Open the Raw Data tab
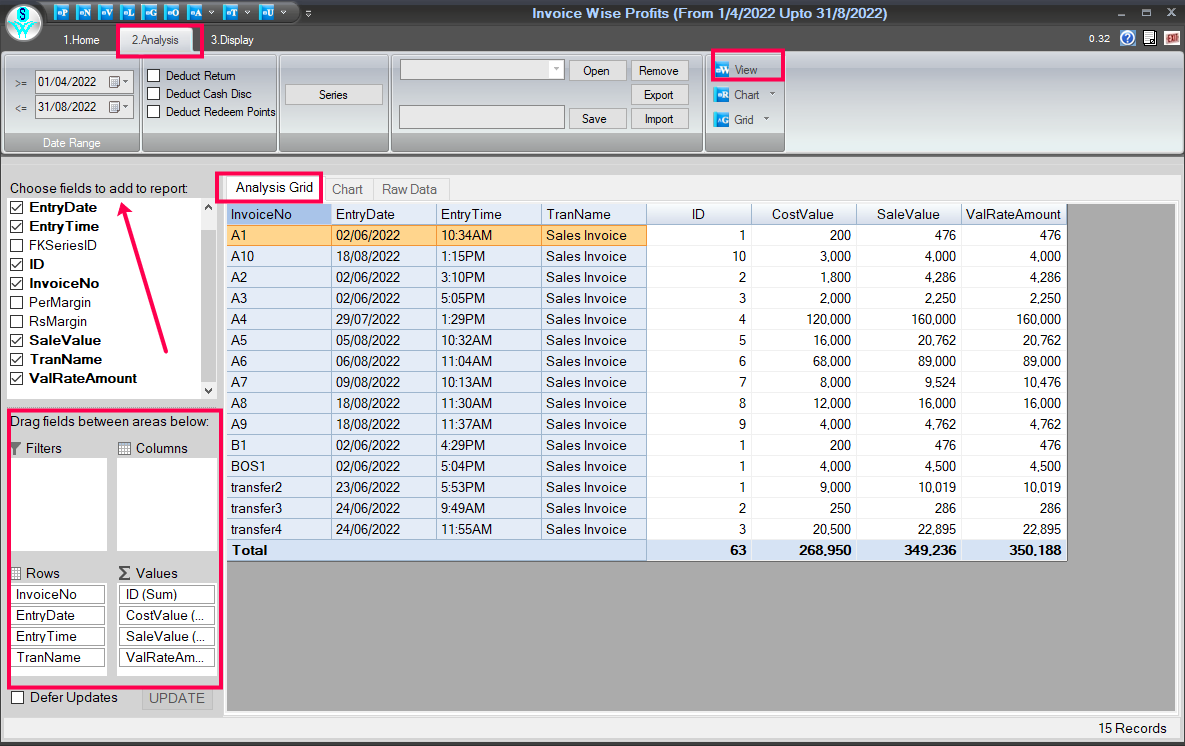The width and height of the screenshot is (1185, 746). pos(409,190)
